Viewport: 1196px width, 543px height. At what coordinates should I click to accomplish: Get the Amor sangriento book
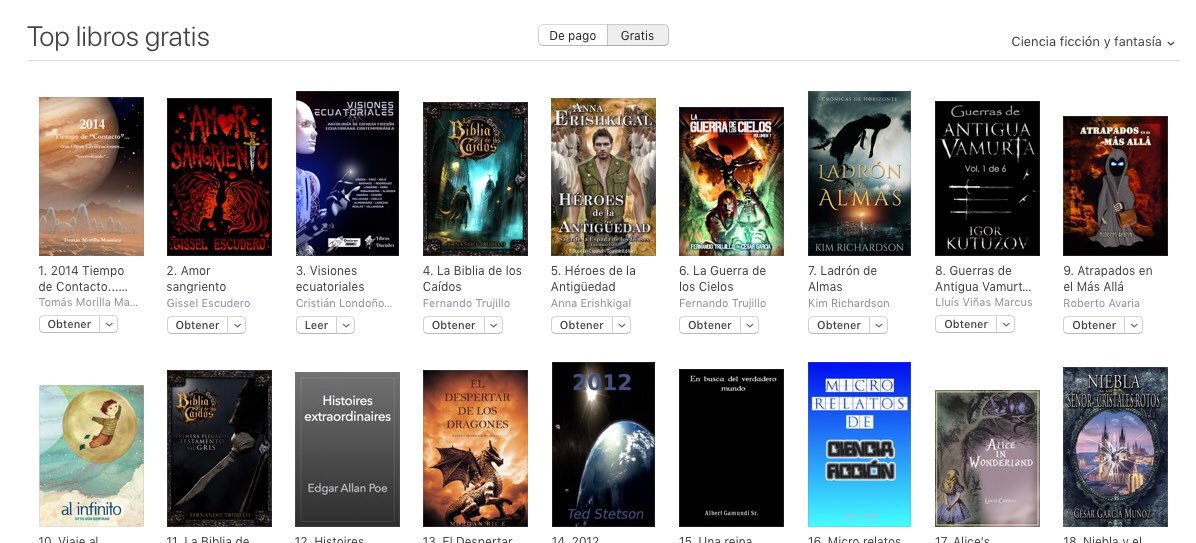(198, 325)
